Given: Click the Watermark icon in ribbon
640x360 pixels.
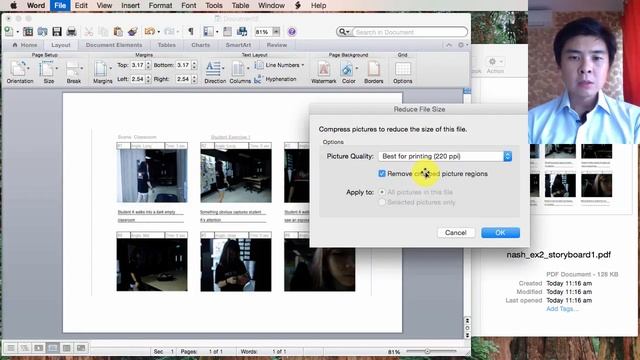Looking at the screenshot, I should point(324,70).
